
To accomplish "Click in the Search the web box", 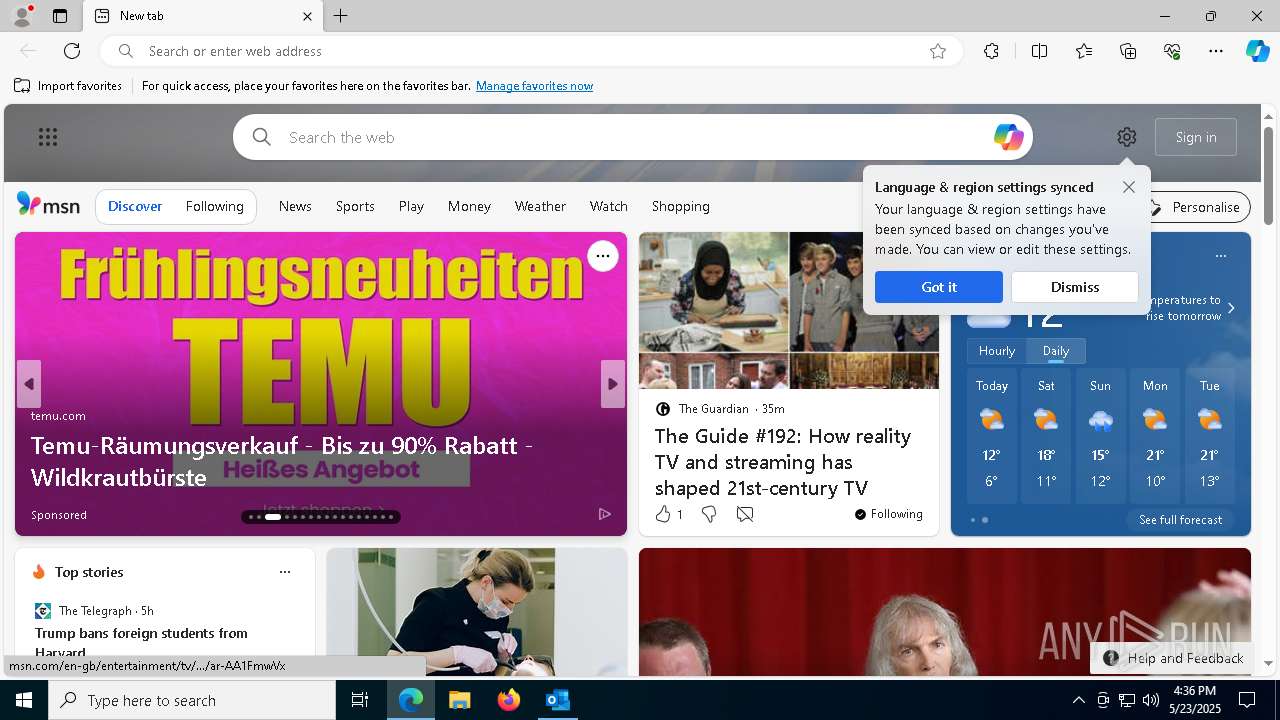I will (632, 137).
